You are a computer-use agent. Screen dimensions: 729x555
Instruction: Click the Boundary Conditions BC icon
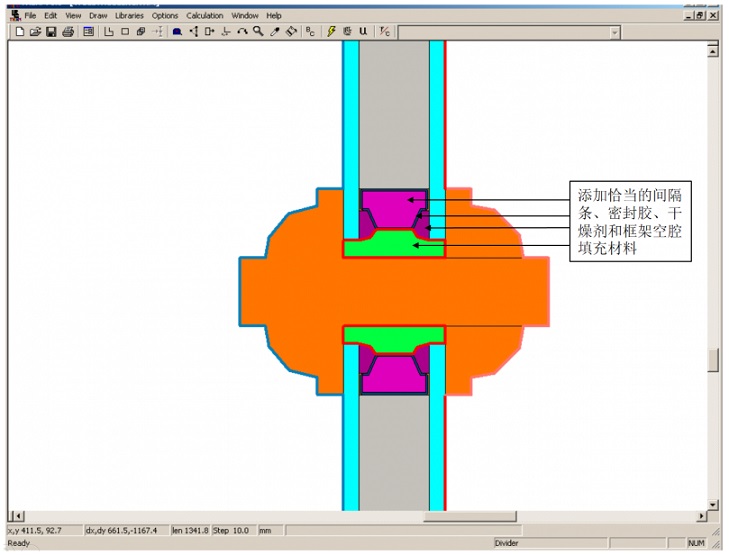310,32
